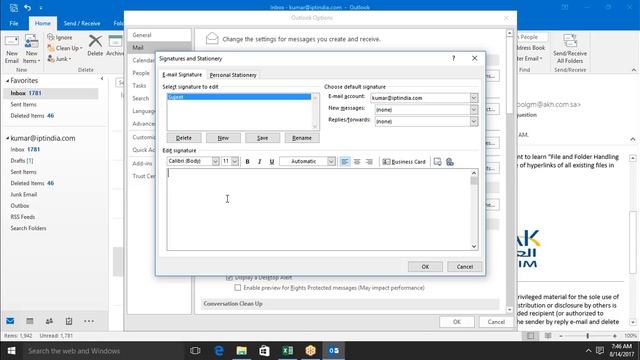
Task: Click in the Edit signature text area
Action: point(319,209)
